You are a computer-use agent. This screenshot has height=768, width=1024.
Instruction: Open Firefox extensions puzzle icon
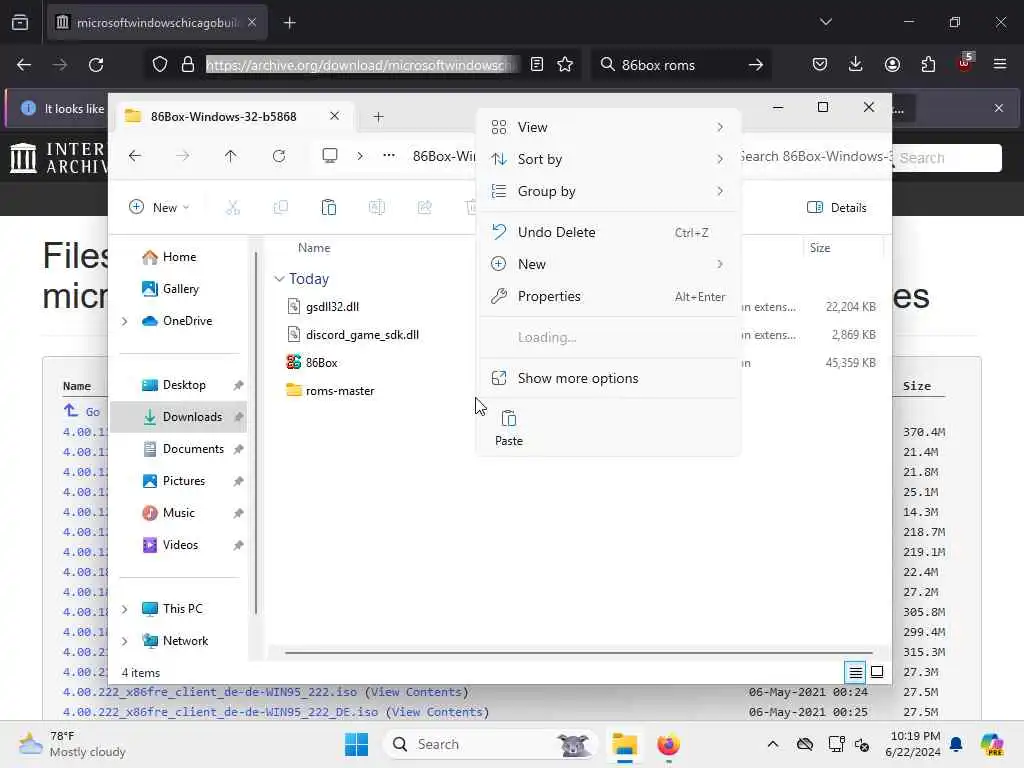pos(928,65)
